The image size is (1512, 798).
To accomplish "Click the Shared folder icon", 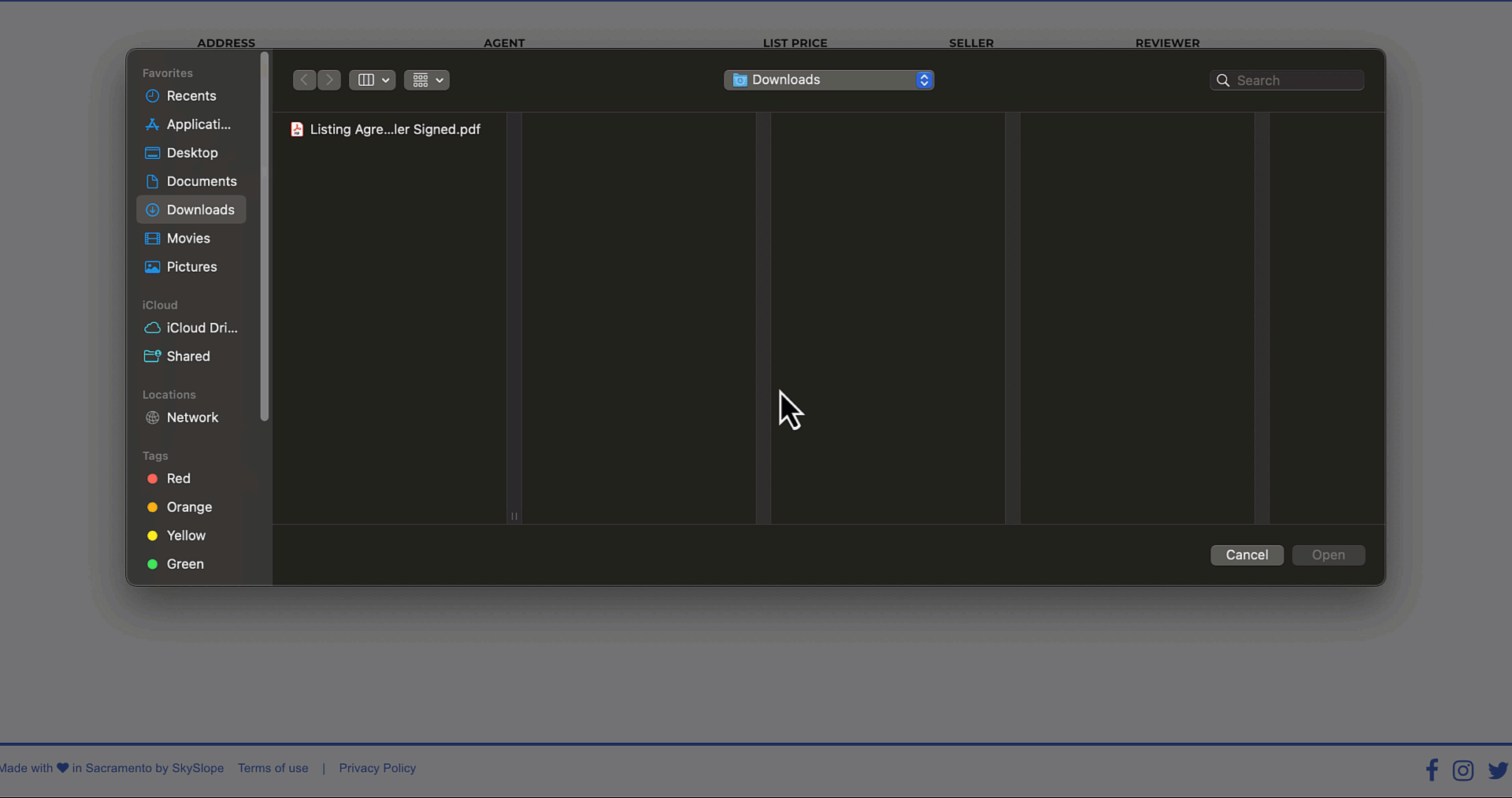I will (153, 356).
